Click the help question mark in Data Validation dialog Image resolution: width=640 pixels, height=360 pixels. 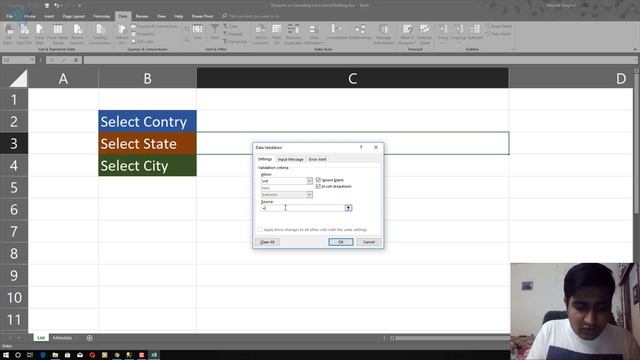point(361,147)
